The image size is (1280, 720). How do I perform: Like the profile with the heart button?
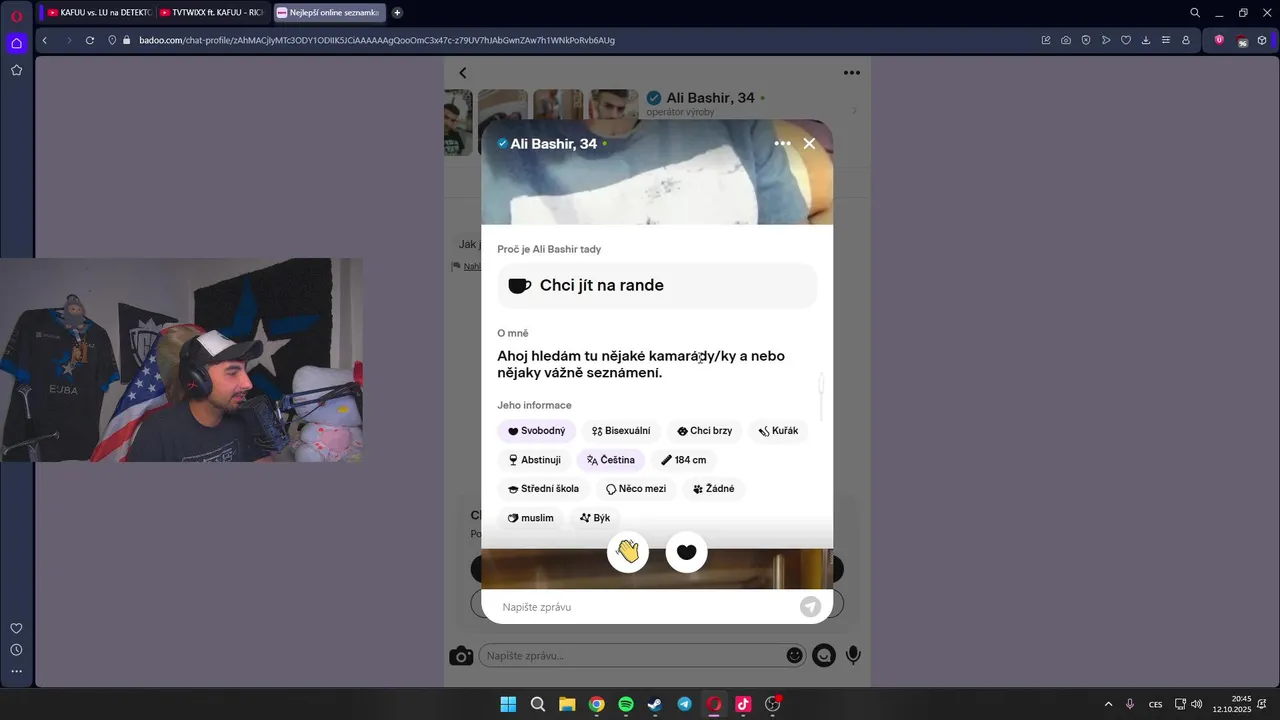[686, 552]
